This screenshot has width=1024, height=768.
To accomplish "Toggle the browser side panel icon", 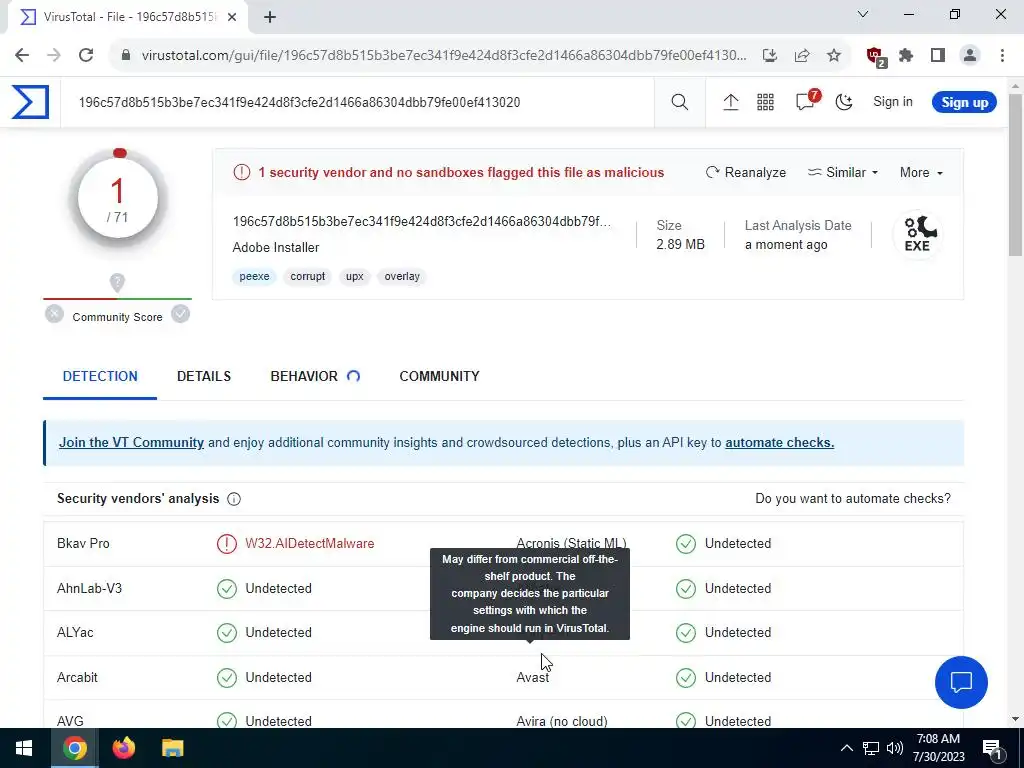I will coord(938,55).
